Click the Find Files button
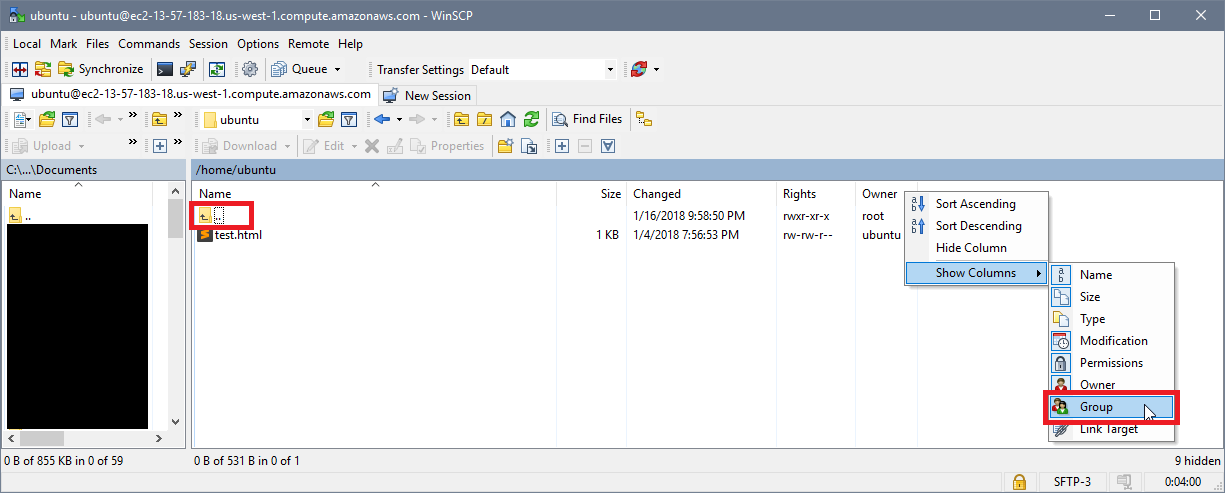The image size is (1225, 493). 588,119
